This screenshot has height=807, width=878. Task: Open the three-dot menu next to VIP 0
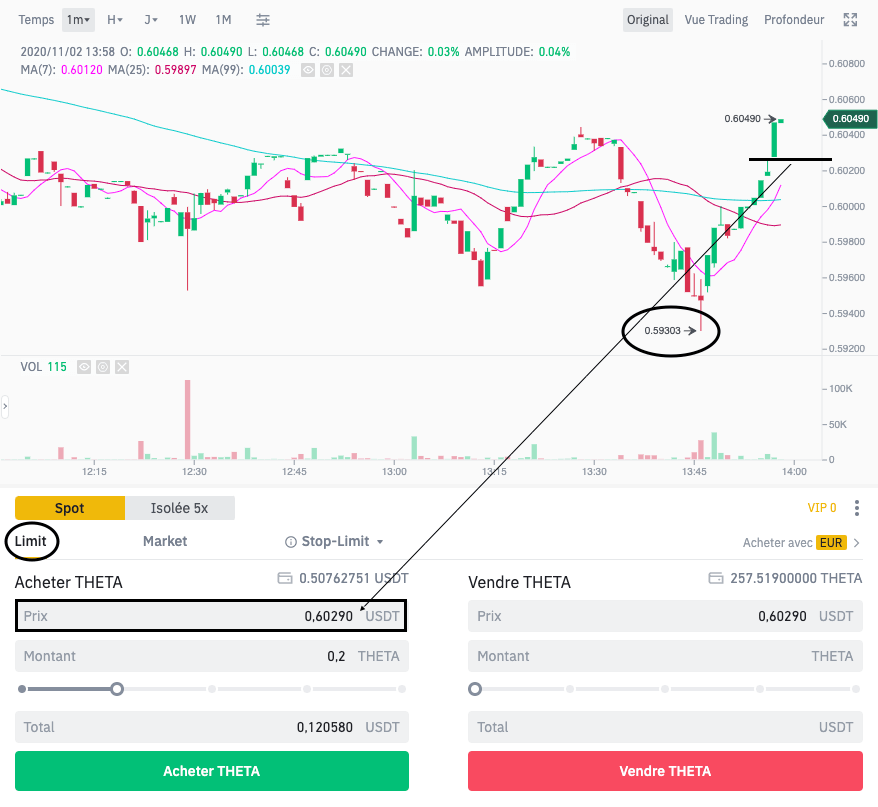[x=857, y=508]
